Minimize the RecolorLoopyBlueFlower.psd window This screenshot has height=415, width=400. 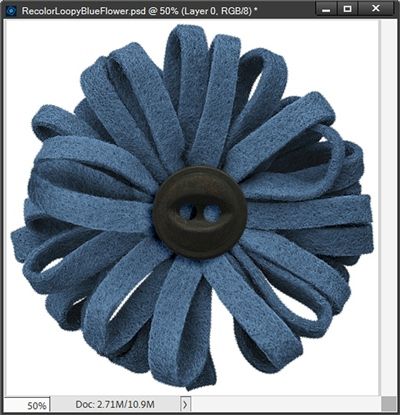coord(326,10)
